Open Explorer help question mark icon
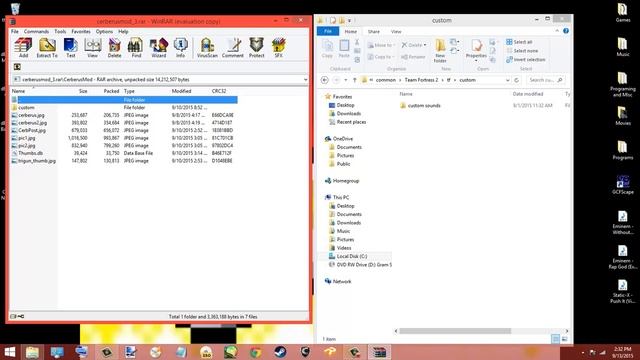This screenshot has height=360, width=640. [566, 31]
